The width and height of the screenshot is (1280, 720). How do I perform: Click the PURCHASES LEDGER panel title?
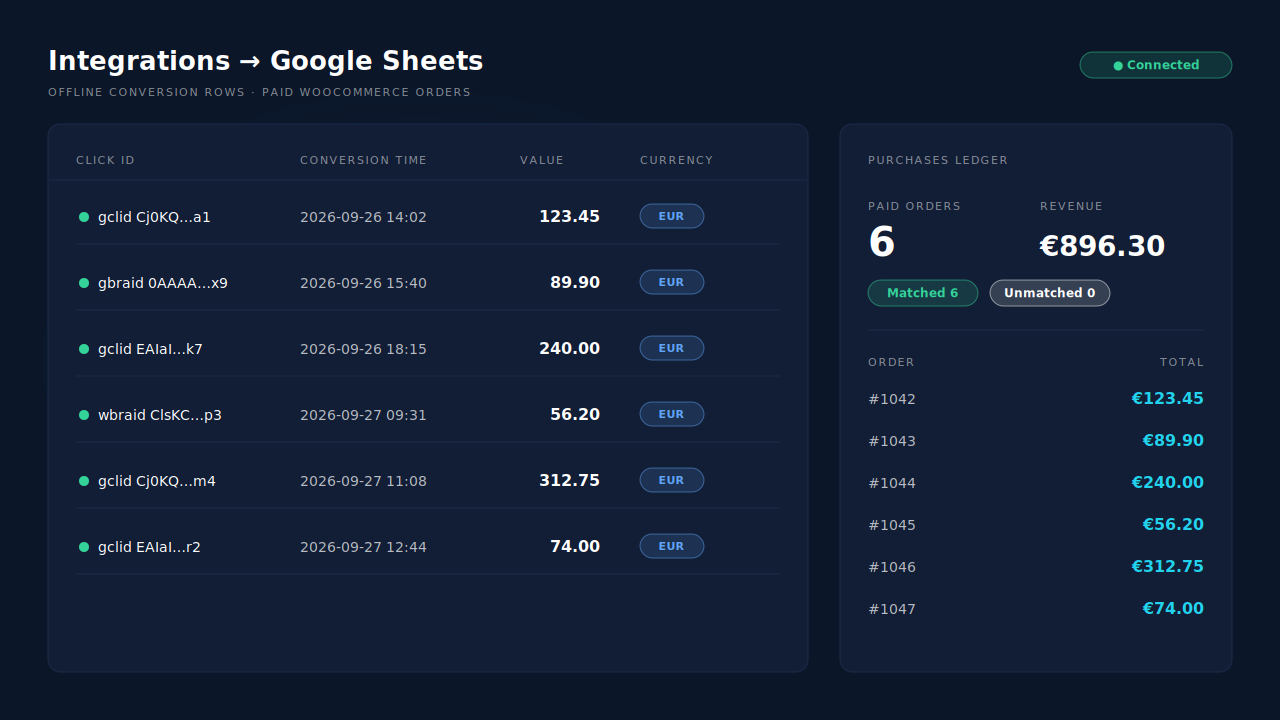[x=938, y=160]
